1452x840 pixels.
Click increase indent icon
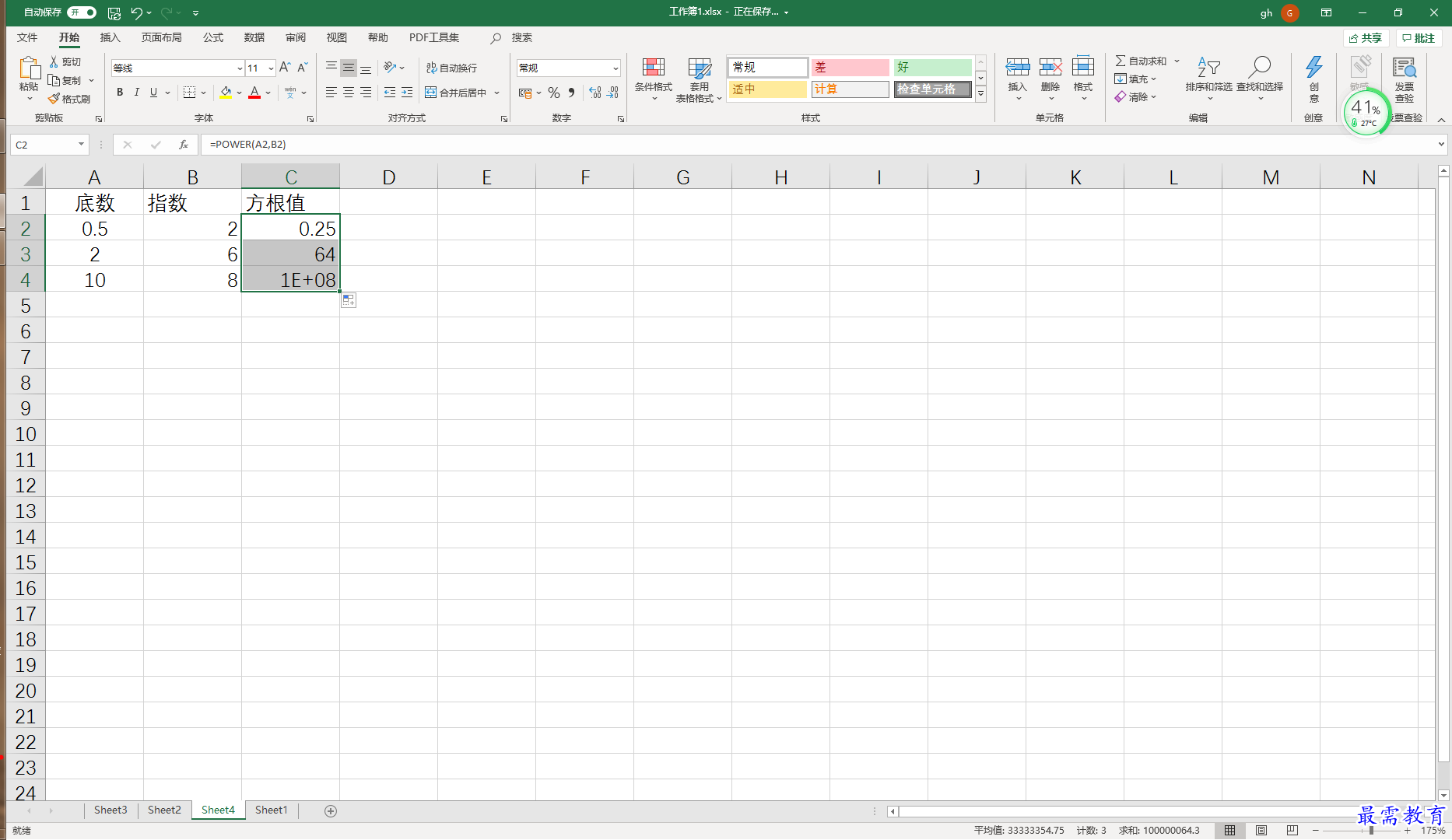tap(407, 93)
